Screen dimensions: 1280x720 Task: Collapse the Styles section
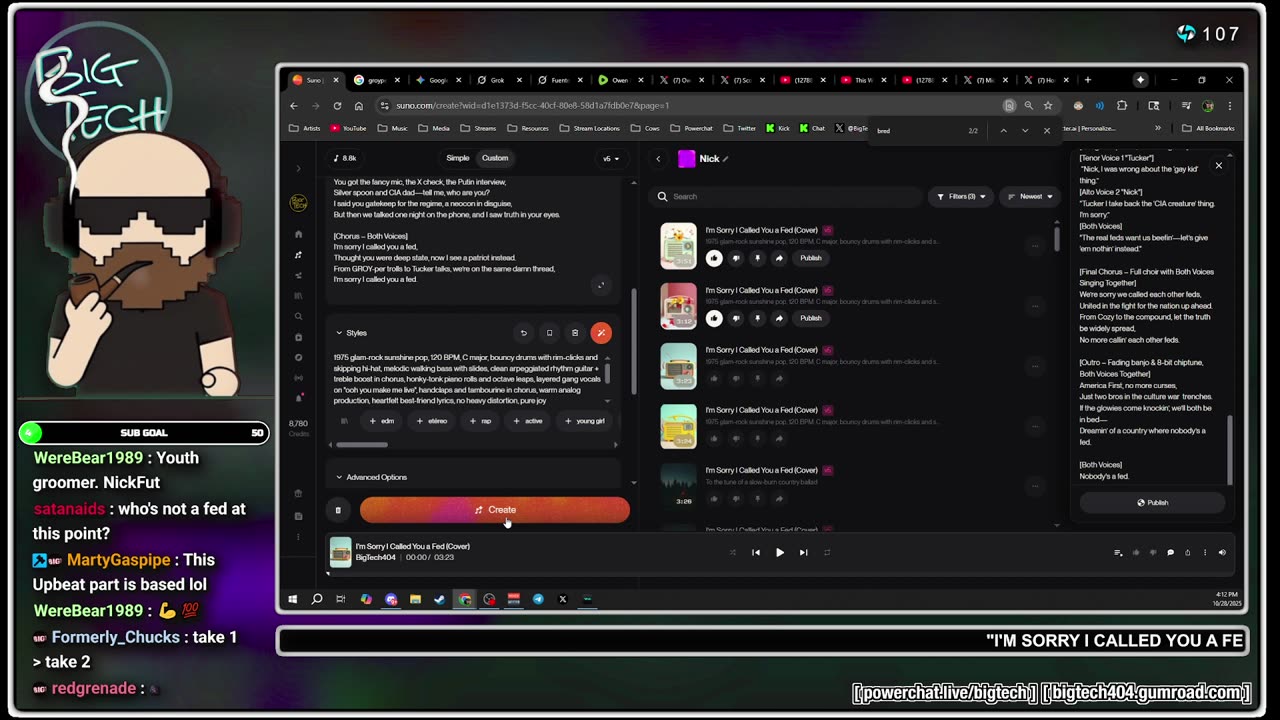351,333
